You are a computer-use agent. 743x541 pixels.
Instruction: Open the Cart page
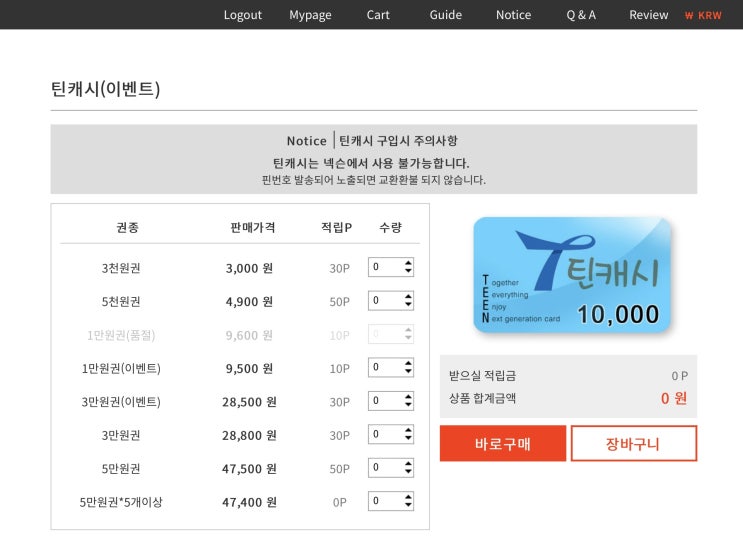tap(378, 15)
